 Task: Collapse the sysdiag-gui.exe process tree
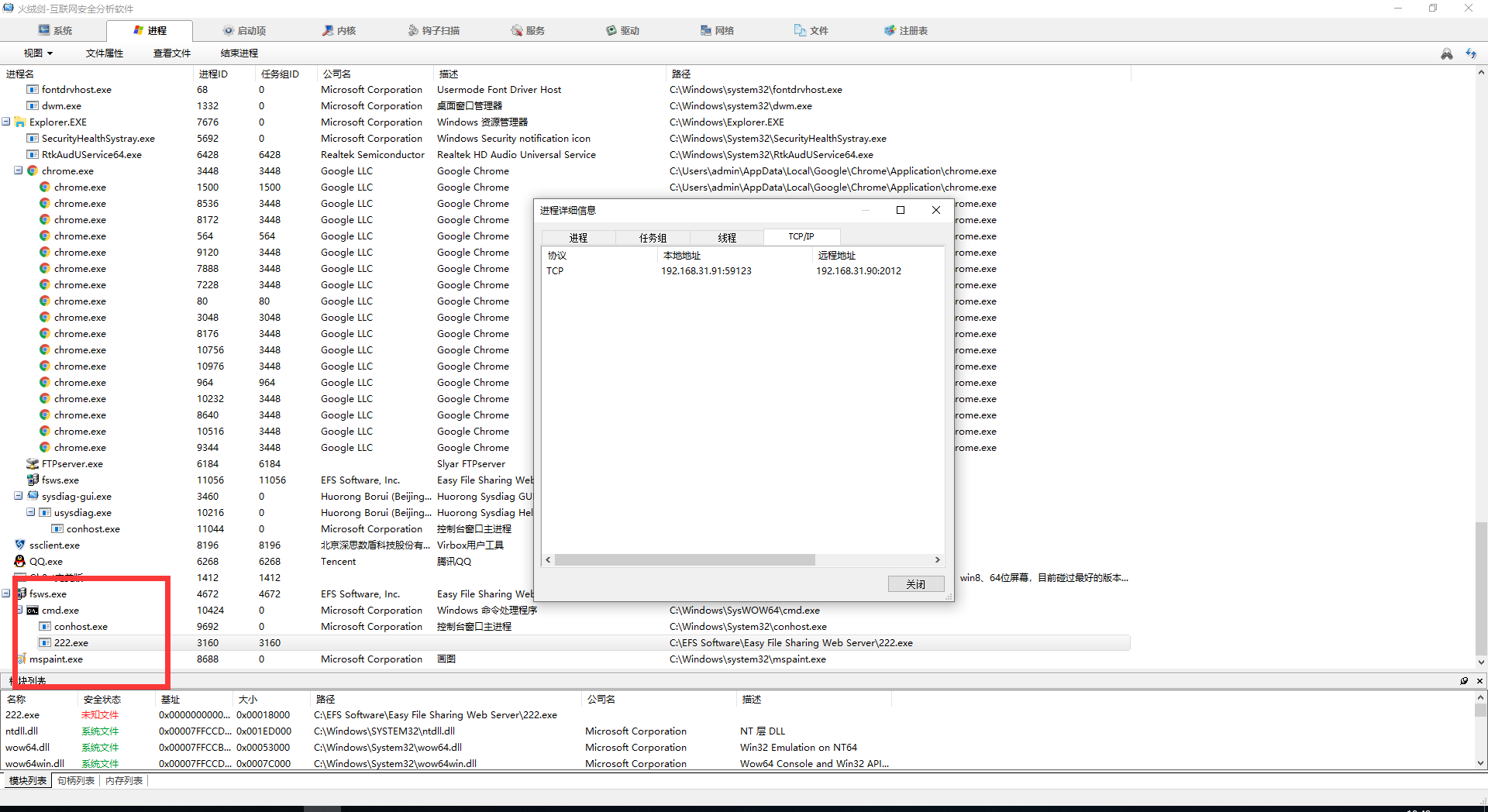click(19, 497)
